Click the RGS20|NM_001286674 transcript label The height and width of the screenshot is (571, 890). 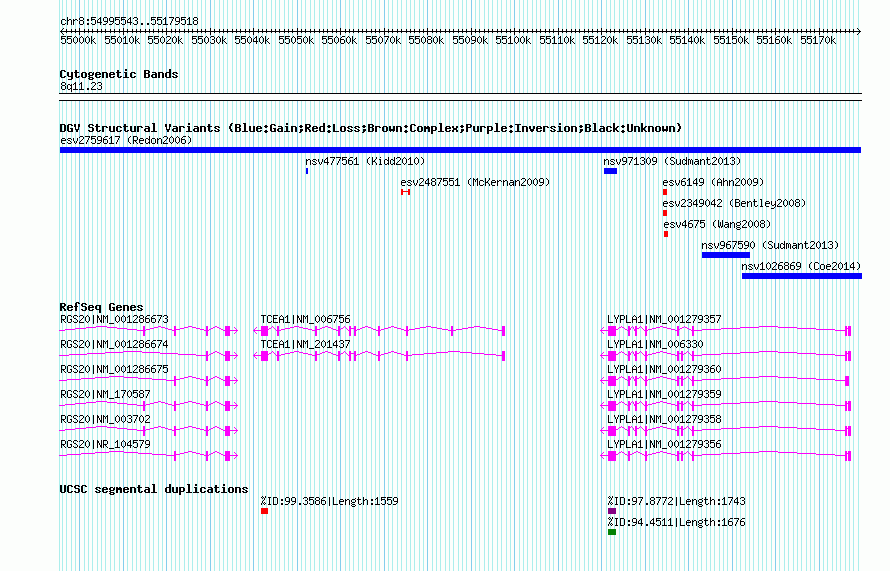(x=114, y=345)
